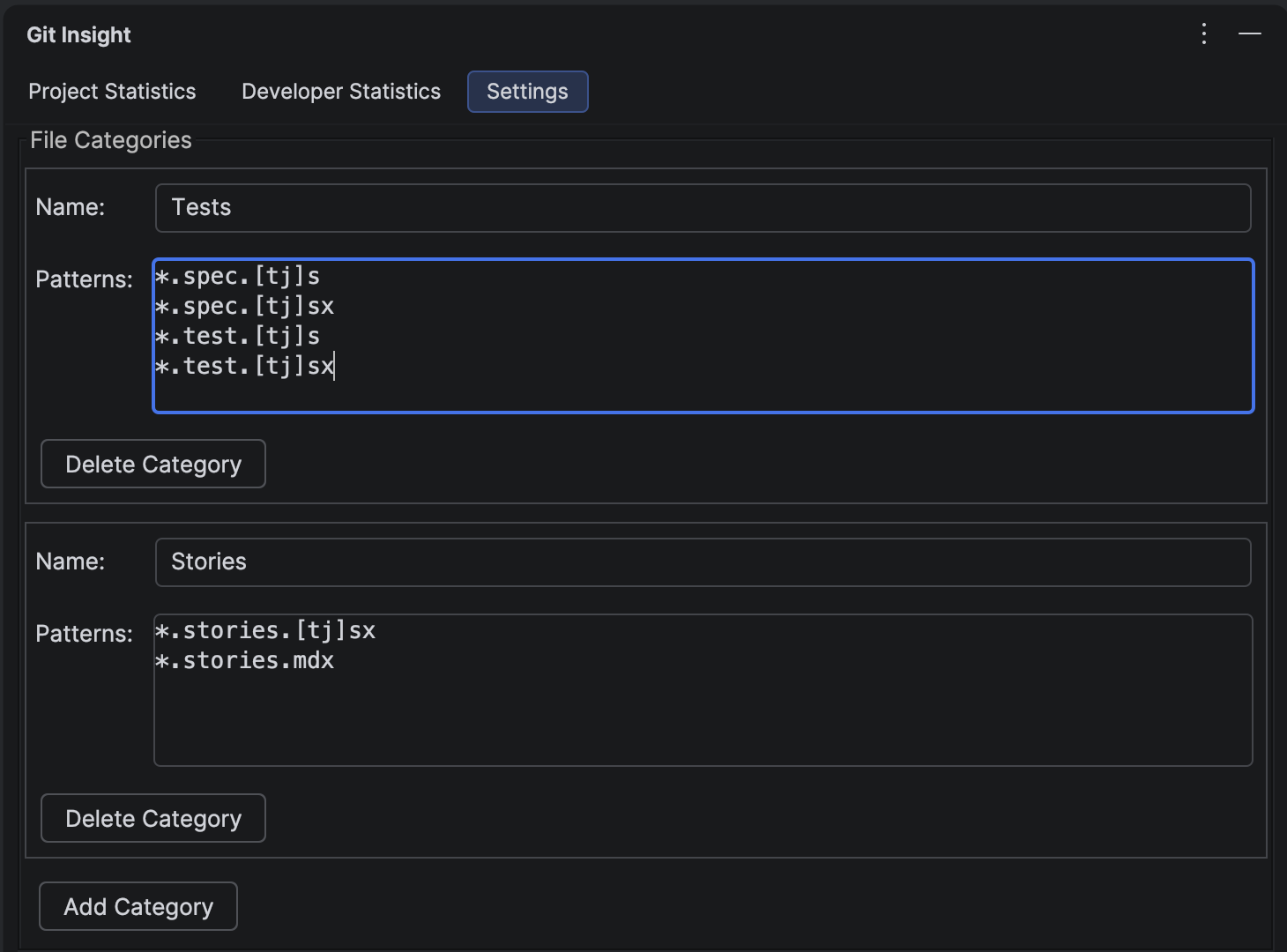Click the Git Insight window title

click(78, 34)
